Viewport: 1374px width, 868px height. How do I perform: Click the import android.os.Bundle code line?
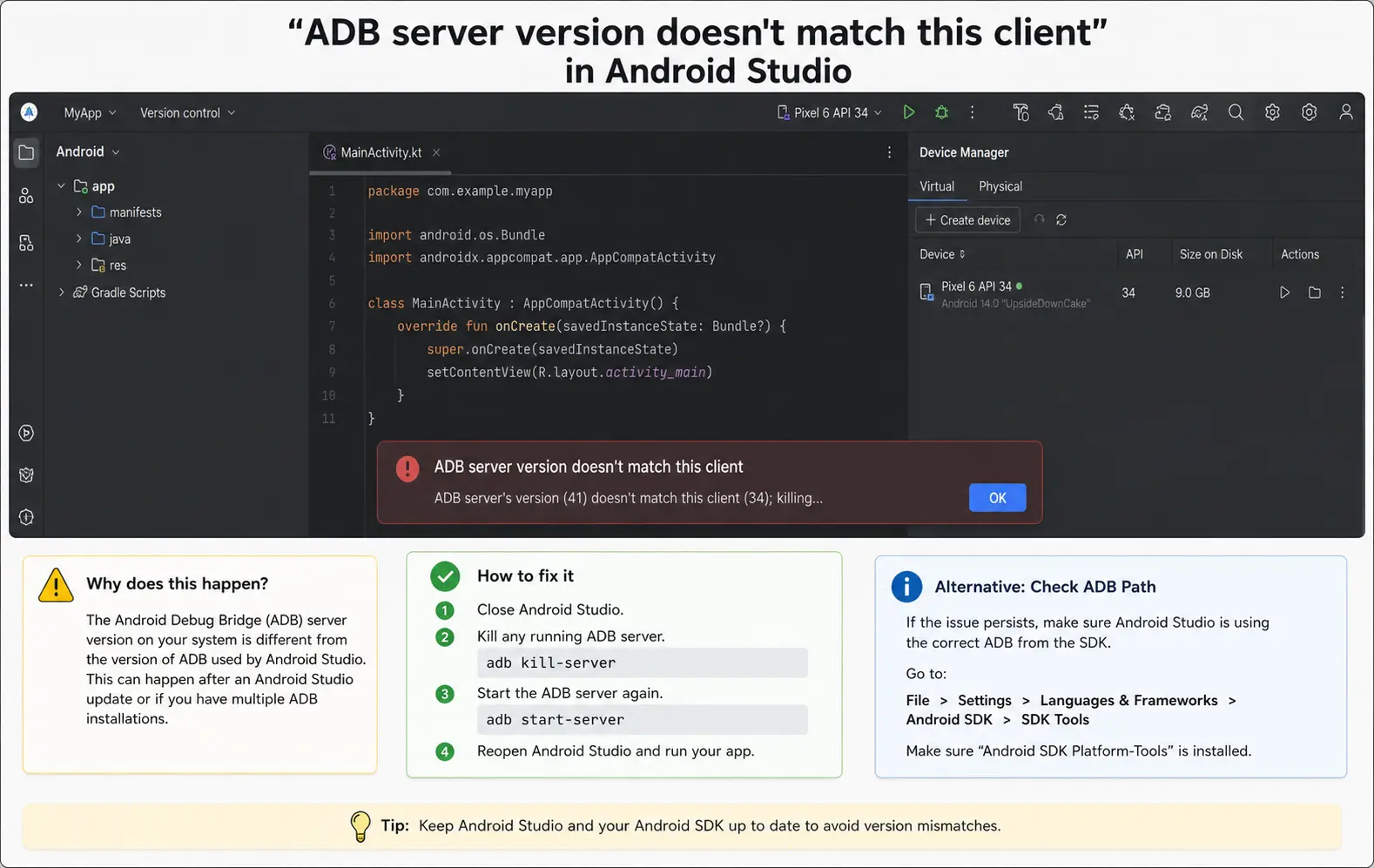tap(456, 235)
